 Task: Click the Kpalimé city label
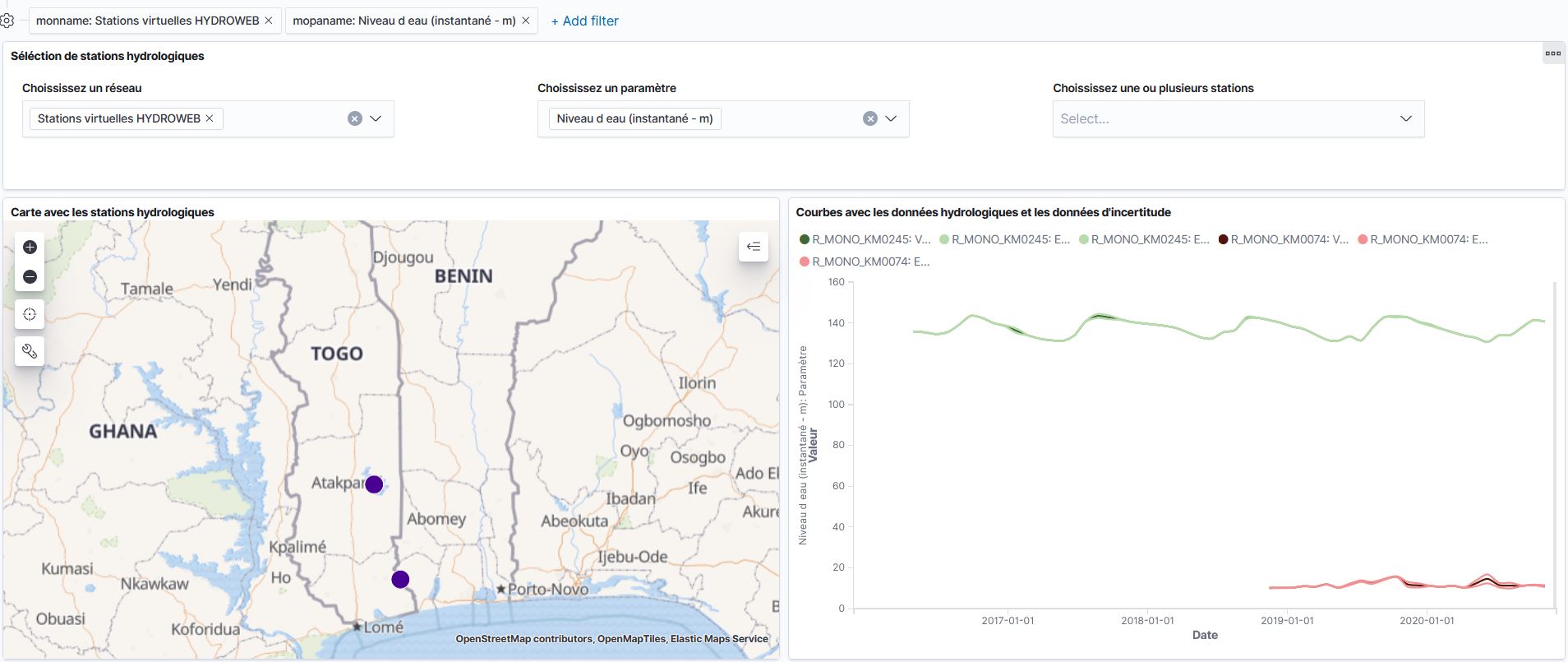(297, 548)
